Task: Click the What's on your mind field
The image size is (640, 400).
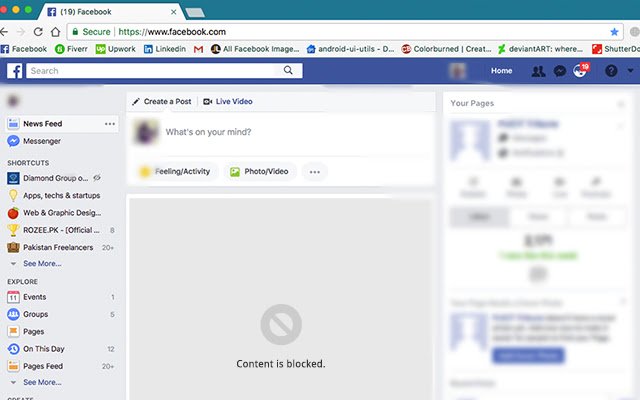Action: (x=208, y=132)
